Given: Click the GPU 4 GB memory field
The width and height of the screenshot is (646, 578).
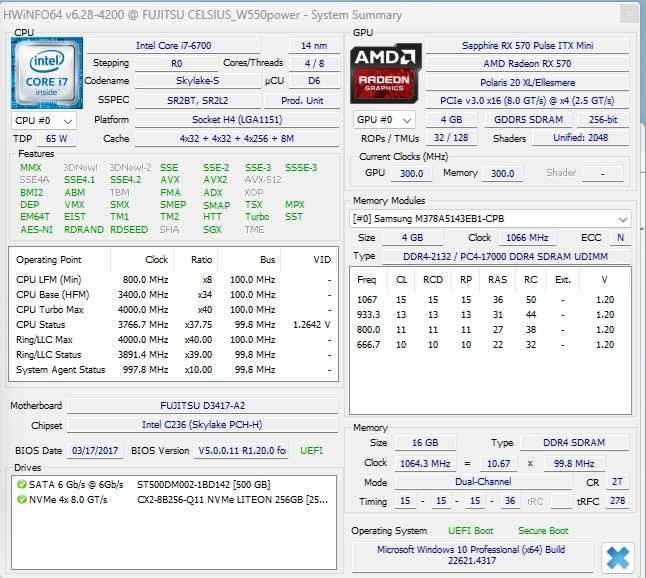Looking at the screenshot, I should pos(452,120).
